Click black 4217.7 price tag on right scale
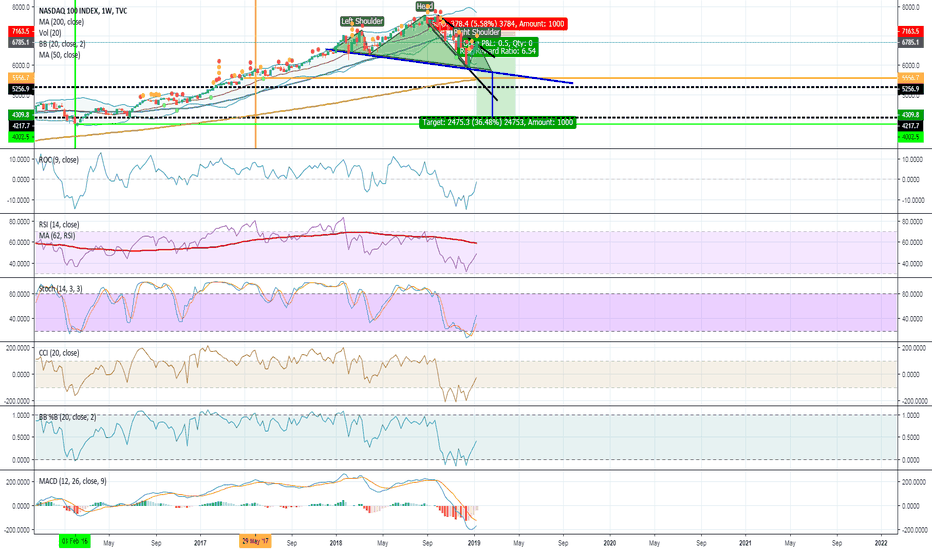Image resolution: width=932 pixels, height=550 pixels. click(910, 125)
